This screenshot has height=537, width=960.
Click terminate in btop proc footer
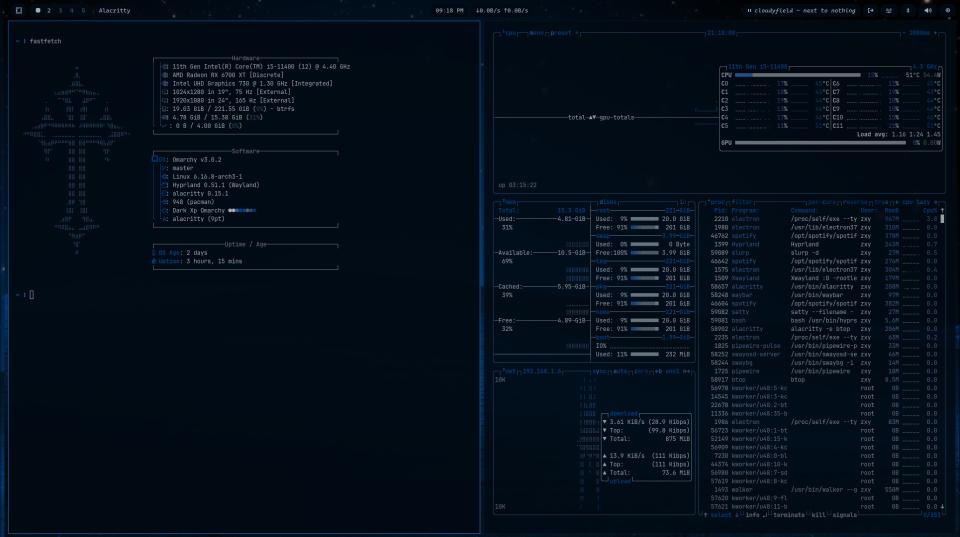tap(789, 515)
